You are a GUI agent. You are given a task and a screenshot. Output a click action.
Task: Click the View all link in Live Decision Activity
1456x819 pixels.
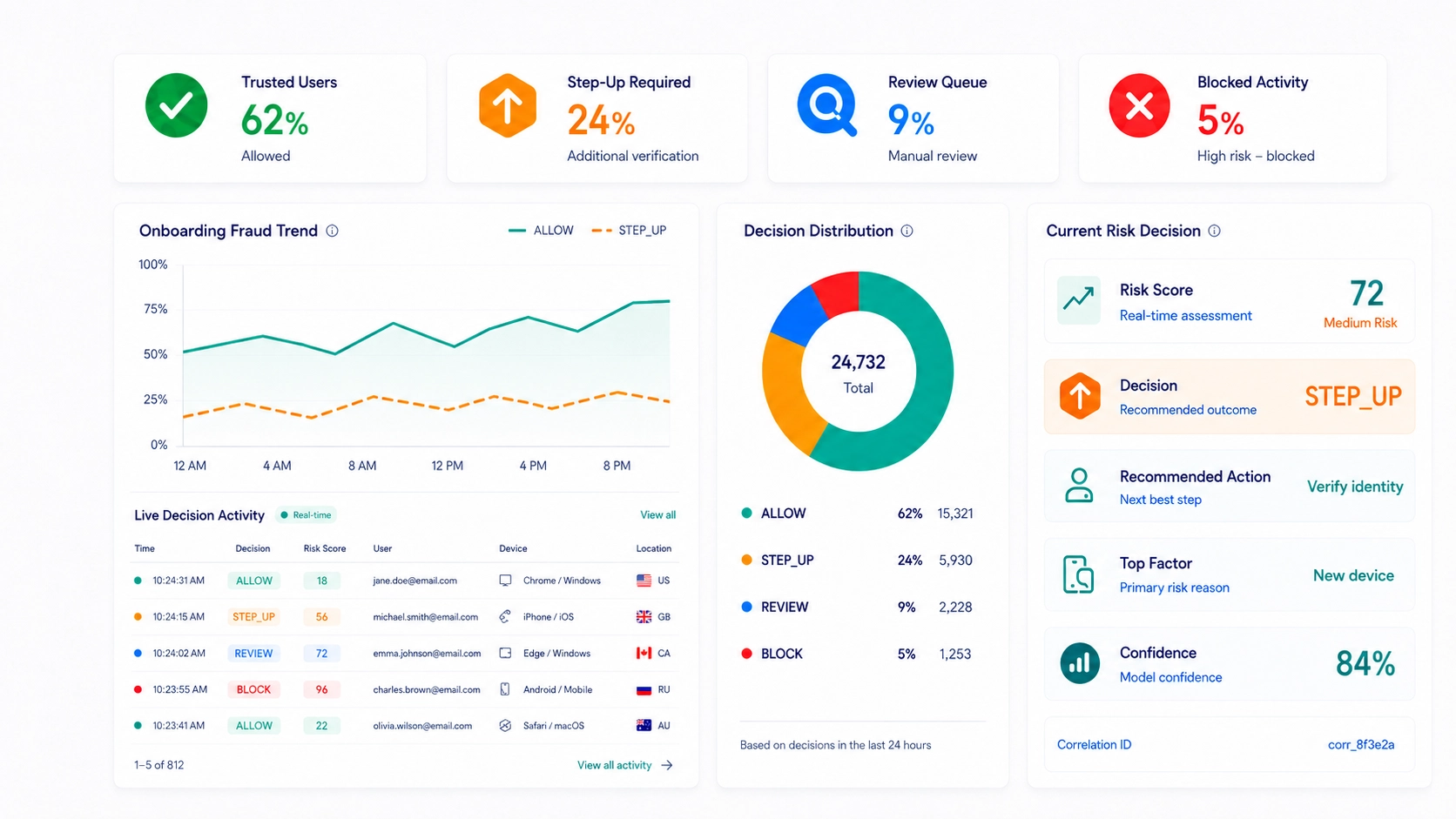[x=657, y=515]
